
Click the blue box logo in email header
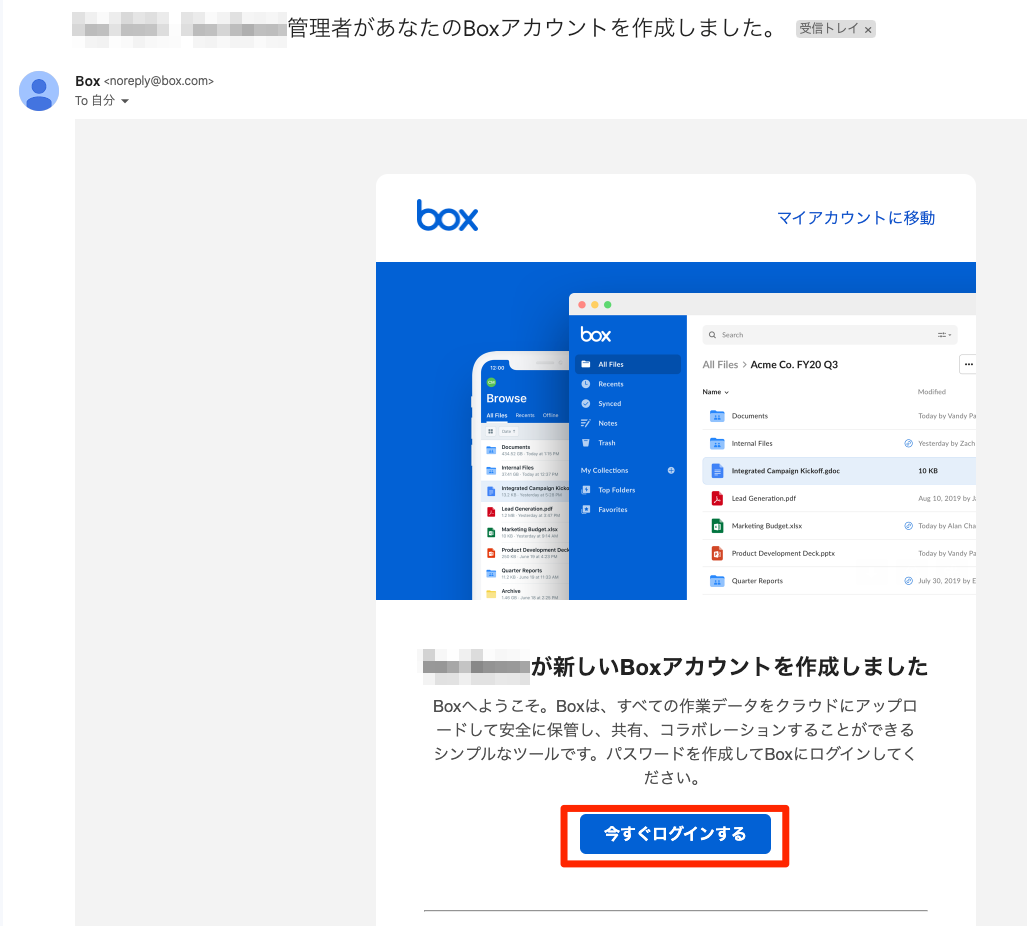[447, 215]
